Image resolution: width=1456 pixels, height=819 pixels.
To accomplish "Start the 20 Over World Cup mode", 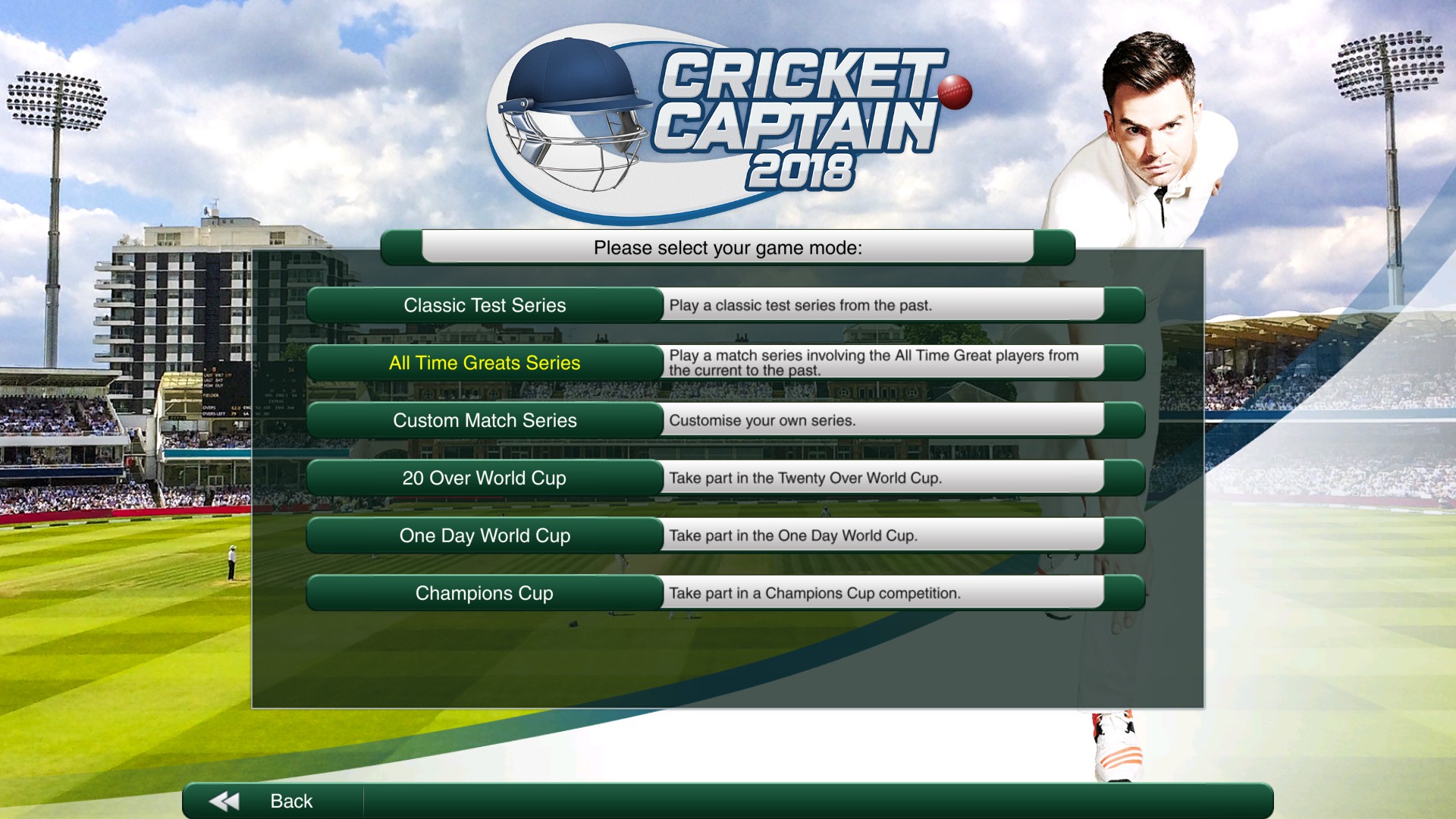I will point(485,479).
